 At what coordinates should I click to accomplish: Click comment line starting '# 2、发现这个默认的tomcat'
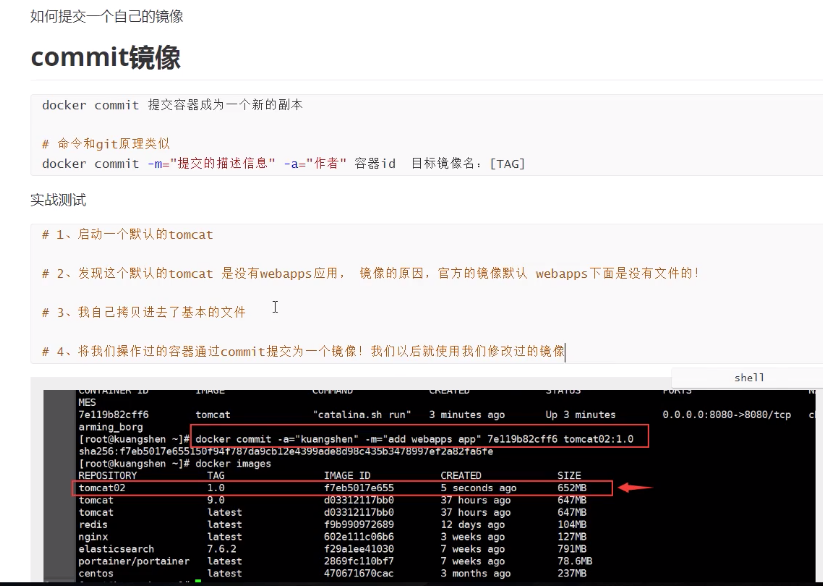point(371,273)
